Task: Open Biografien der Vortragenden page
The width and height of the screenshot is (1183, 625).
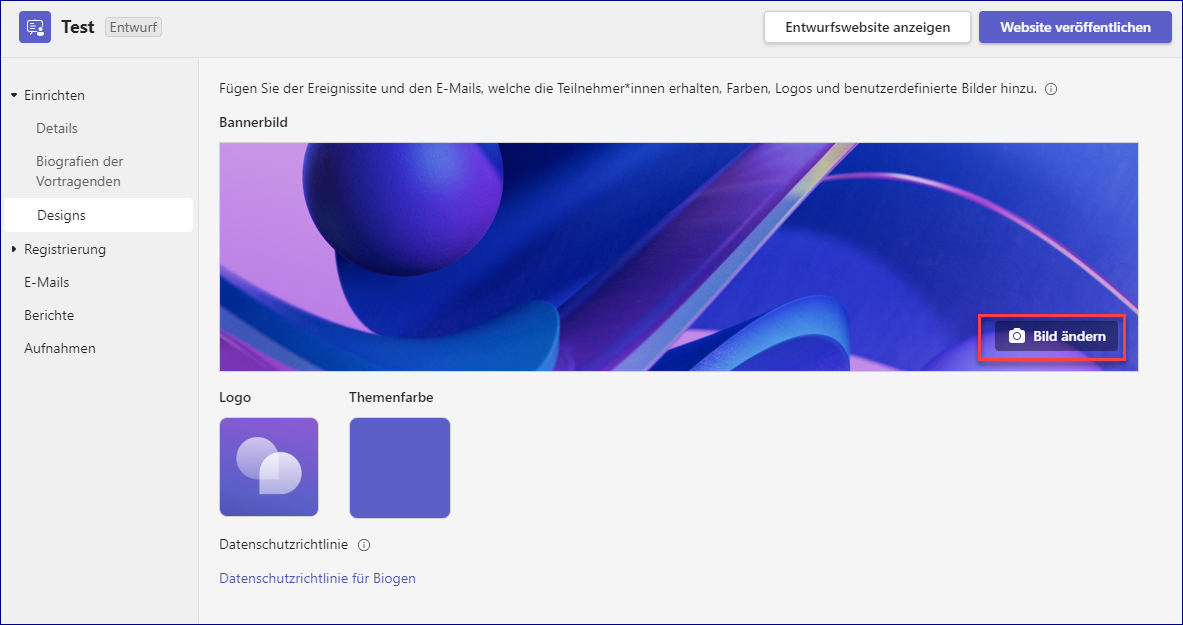Action: point(79,171)
